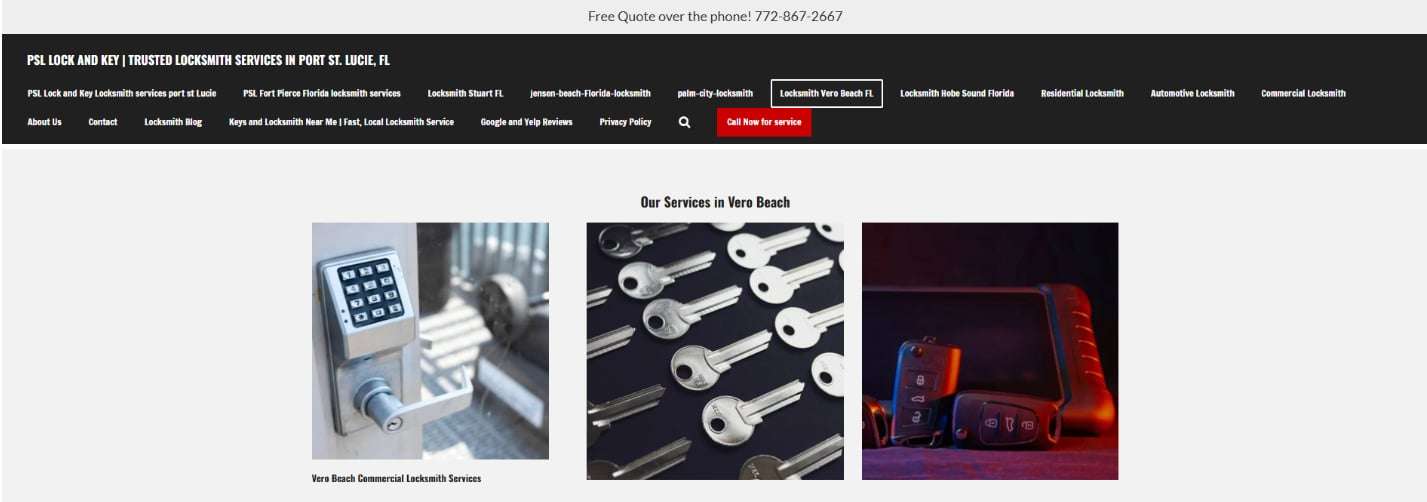Image resolution: width=1427 pixels, height=502 pixels.
Task: View Google and Yelp Reviews
Action: pyautogui.click(x=526, y=122)
